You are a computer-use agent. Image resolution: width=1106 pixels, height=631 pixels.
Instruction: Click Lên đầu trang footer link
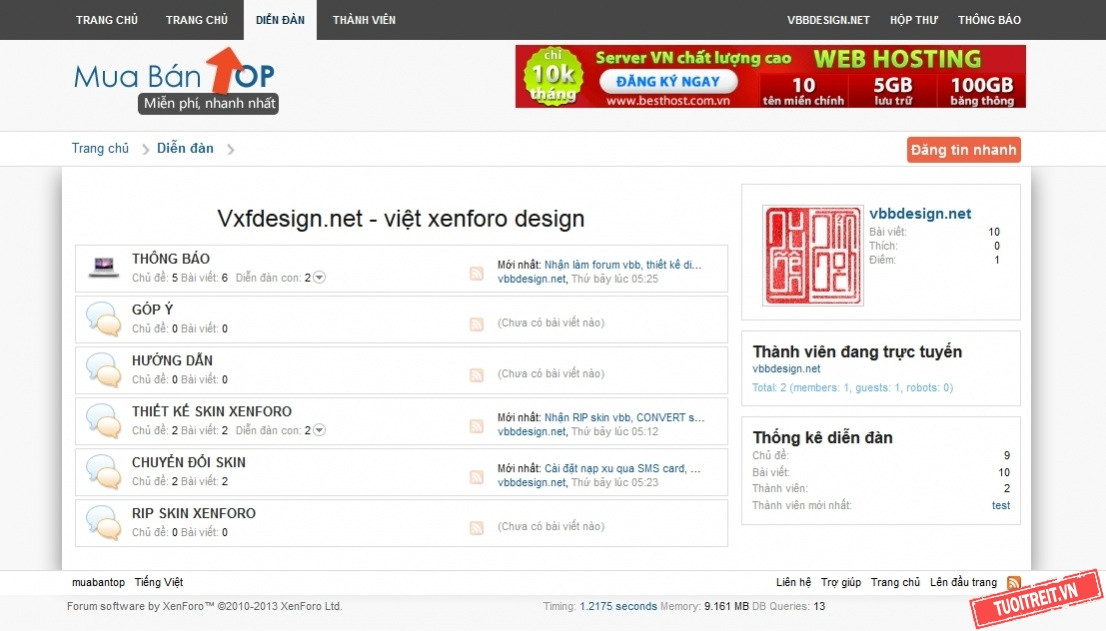(963, 583)
